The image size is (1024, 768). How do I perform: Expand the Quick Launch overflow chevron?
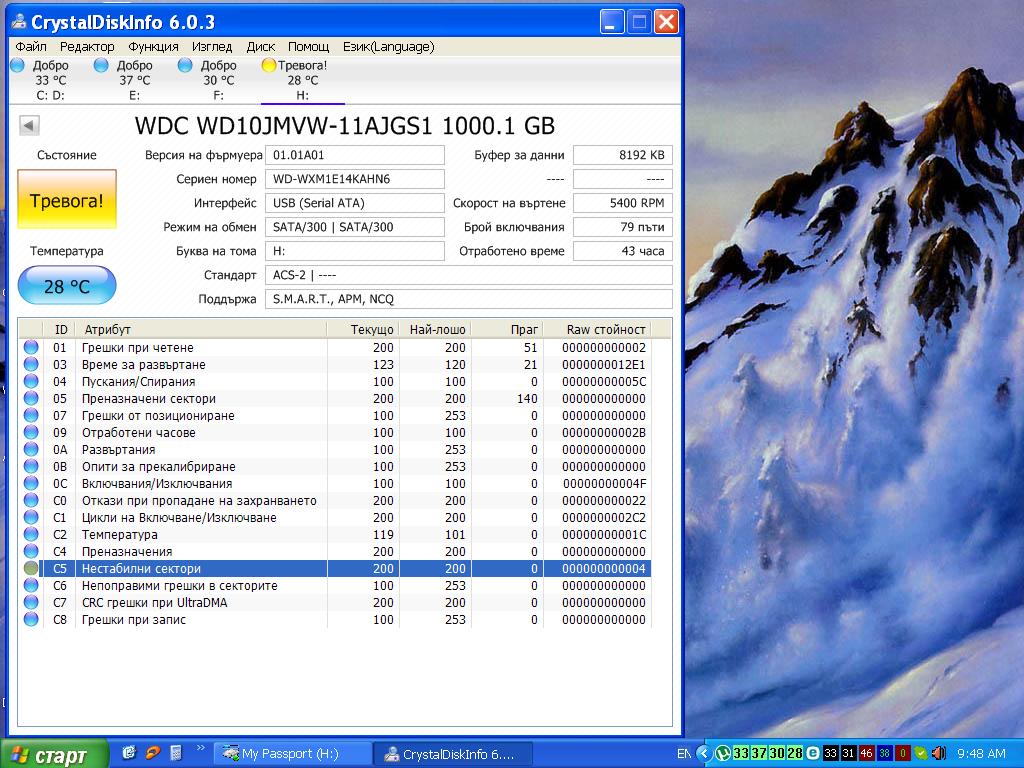tap(200, 748)
